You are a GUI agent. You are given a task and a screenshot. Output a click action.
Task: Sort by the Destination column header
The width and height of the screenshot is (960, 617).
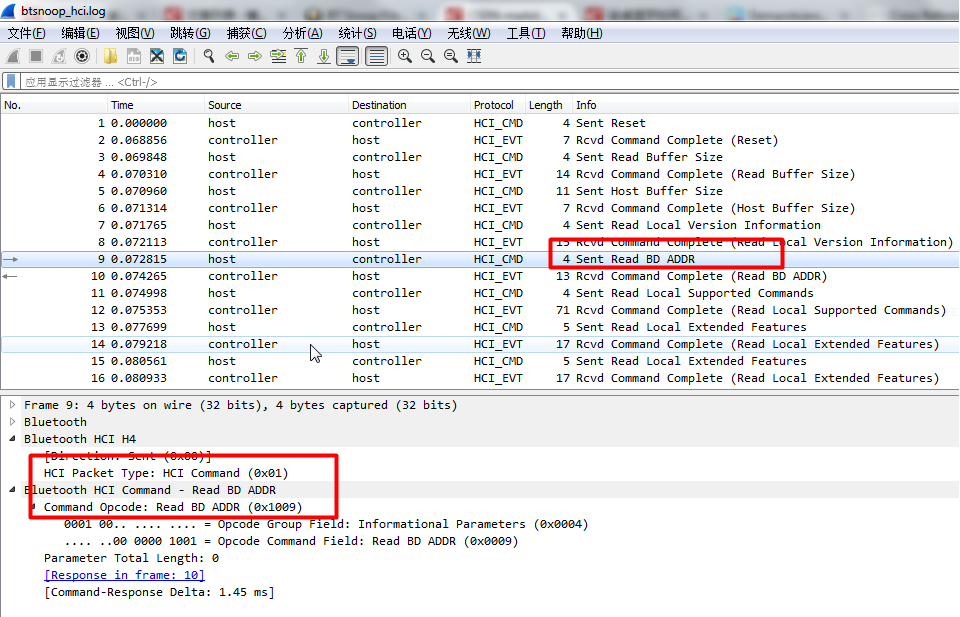[409, 105]
